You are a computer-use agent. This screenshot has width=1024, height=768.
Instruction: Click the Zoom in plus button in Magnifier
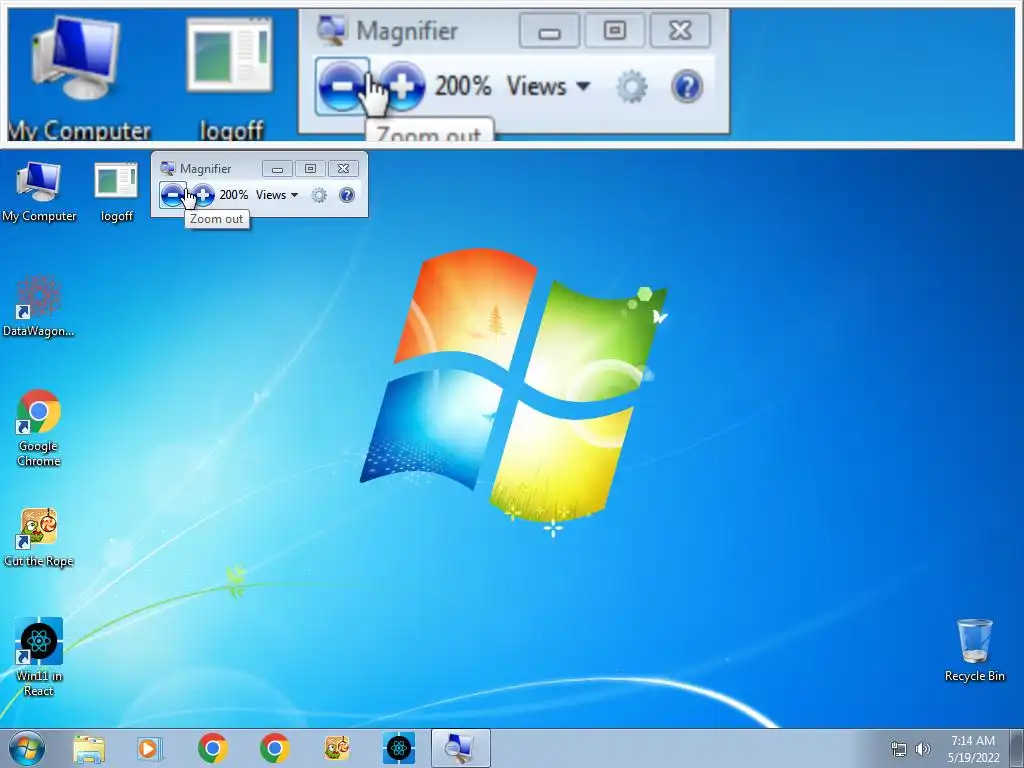[x=203, y=195]
